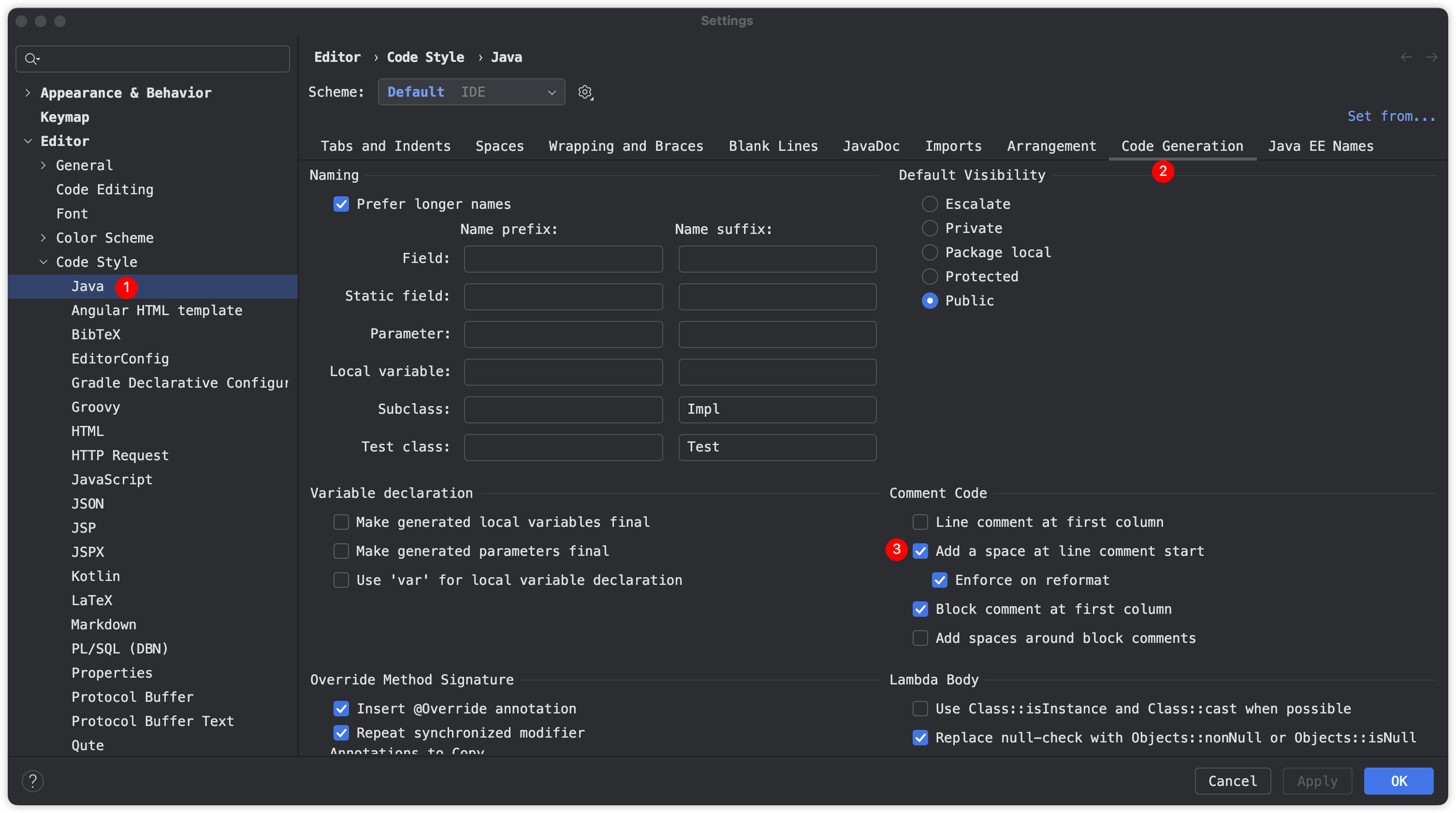
Task: Select Groovy code style
Action: 96,407
